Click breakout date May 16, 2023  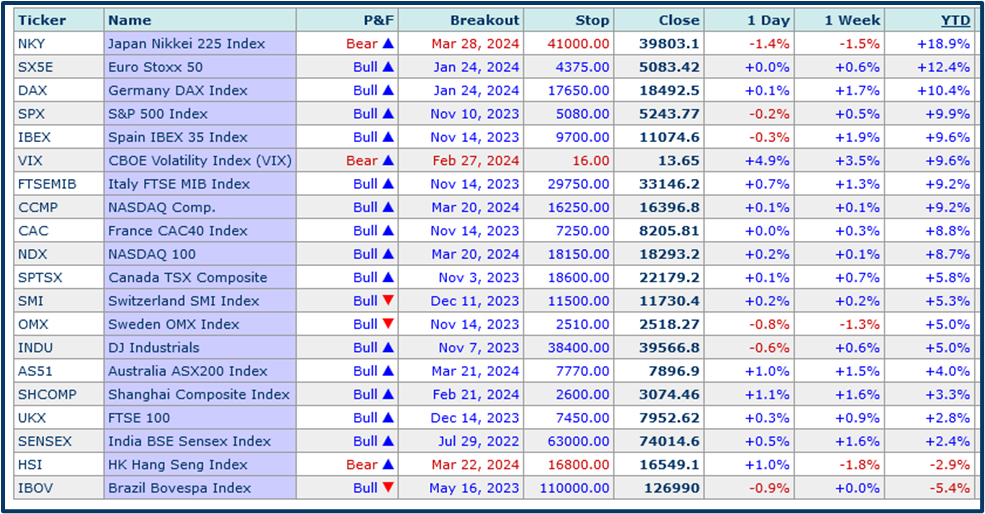[x=474, y=488]
